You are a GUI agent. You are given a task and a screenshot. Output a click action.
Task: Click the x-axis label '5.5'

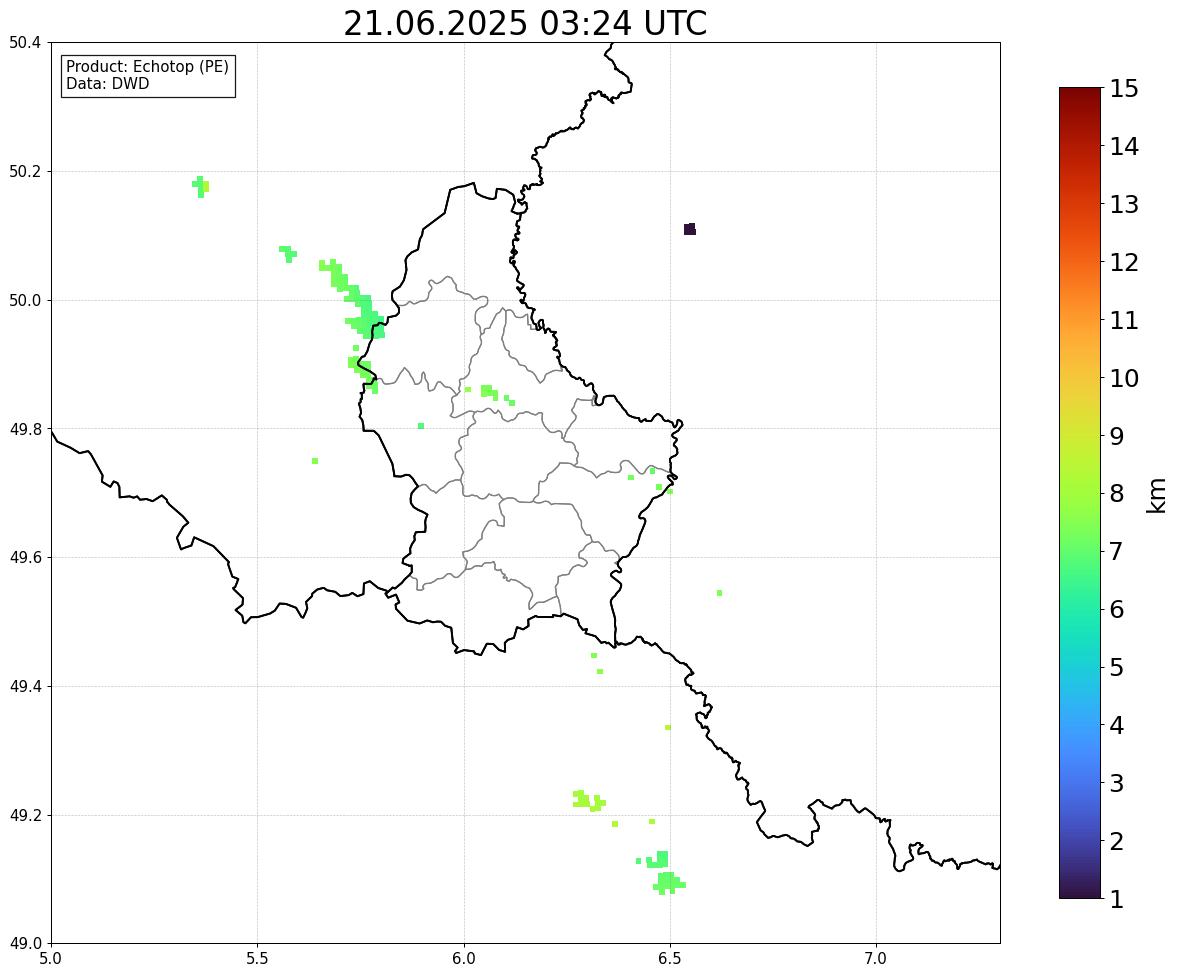(x=257, y=959)
